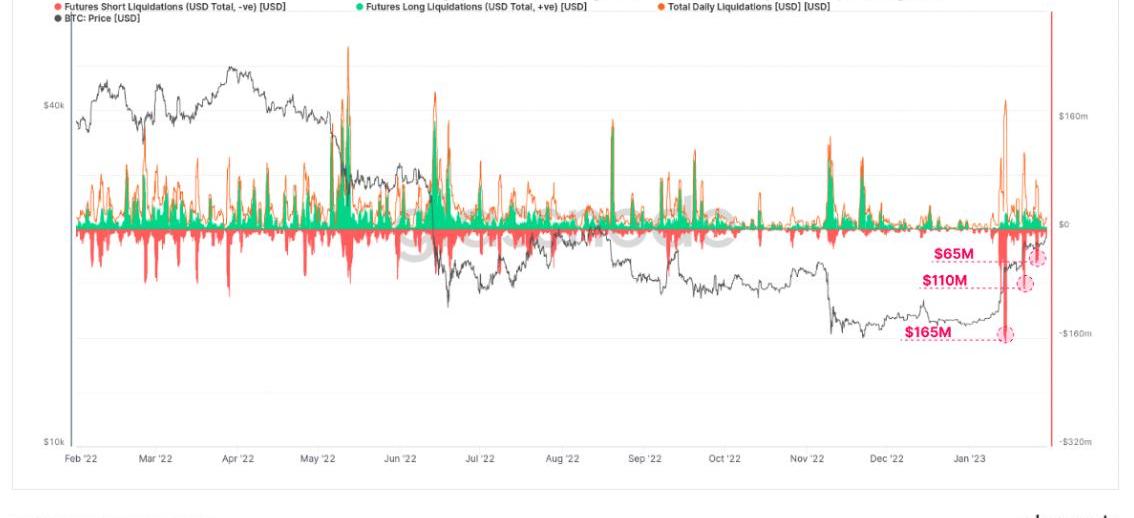Select the $65M annotation label
Image resolution: width=1134 pixels, height=518 pixels.
click(x=953, y=254)
